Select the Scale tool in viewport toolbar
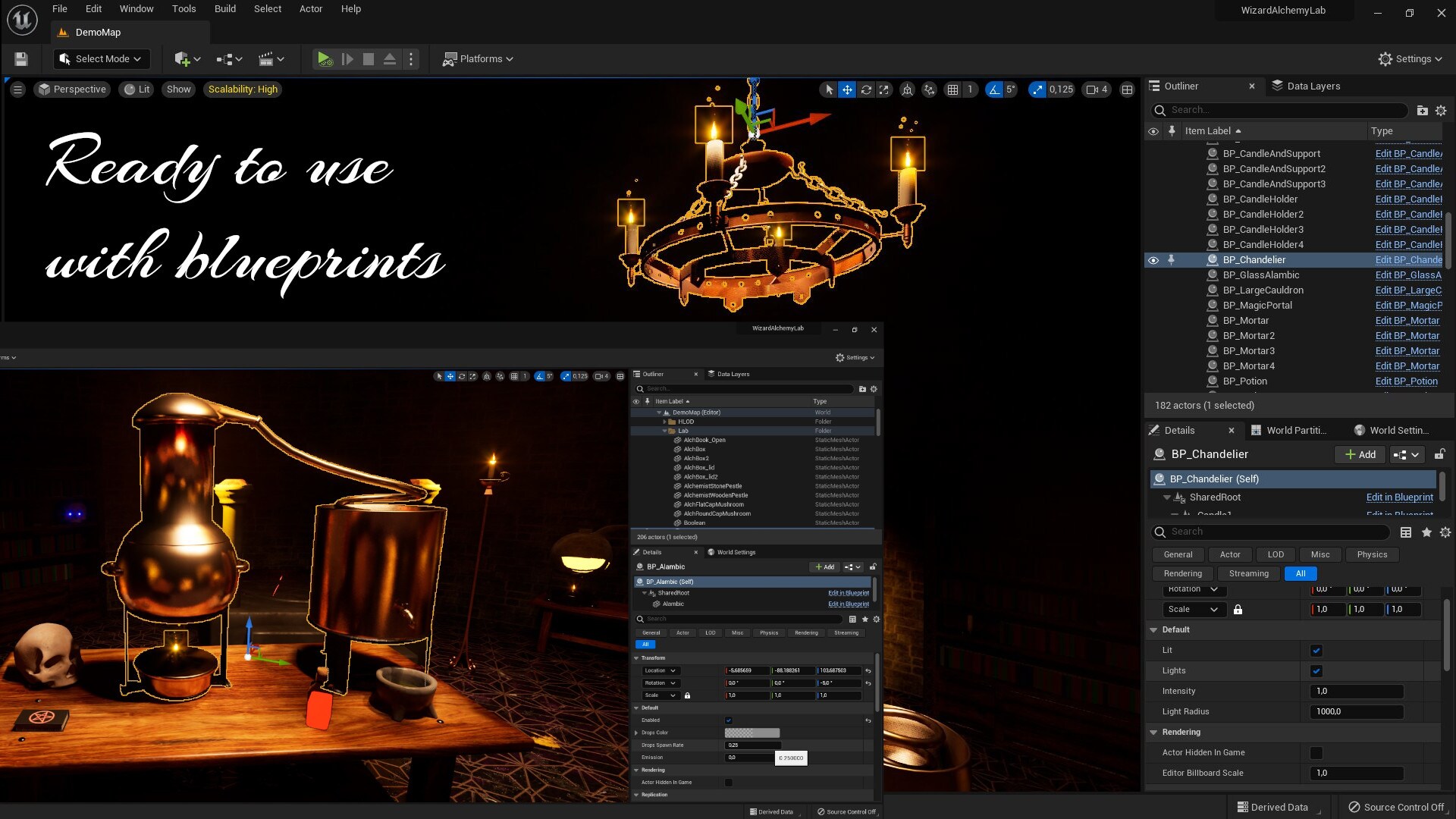This screenshot has height=819, width=1456. coord(884,89)
